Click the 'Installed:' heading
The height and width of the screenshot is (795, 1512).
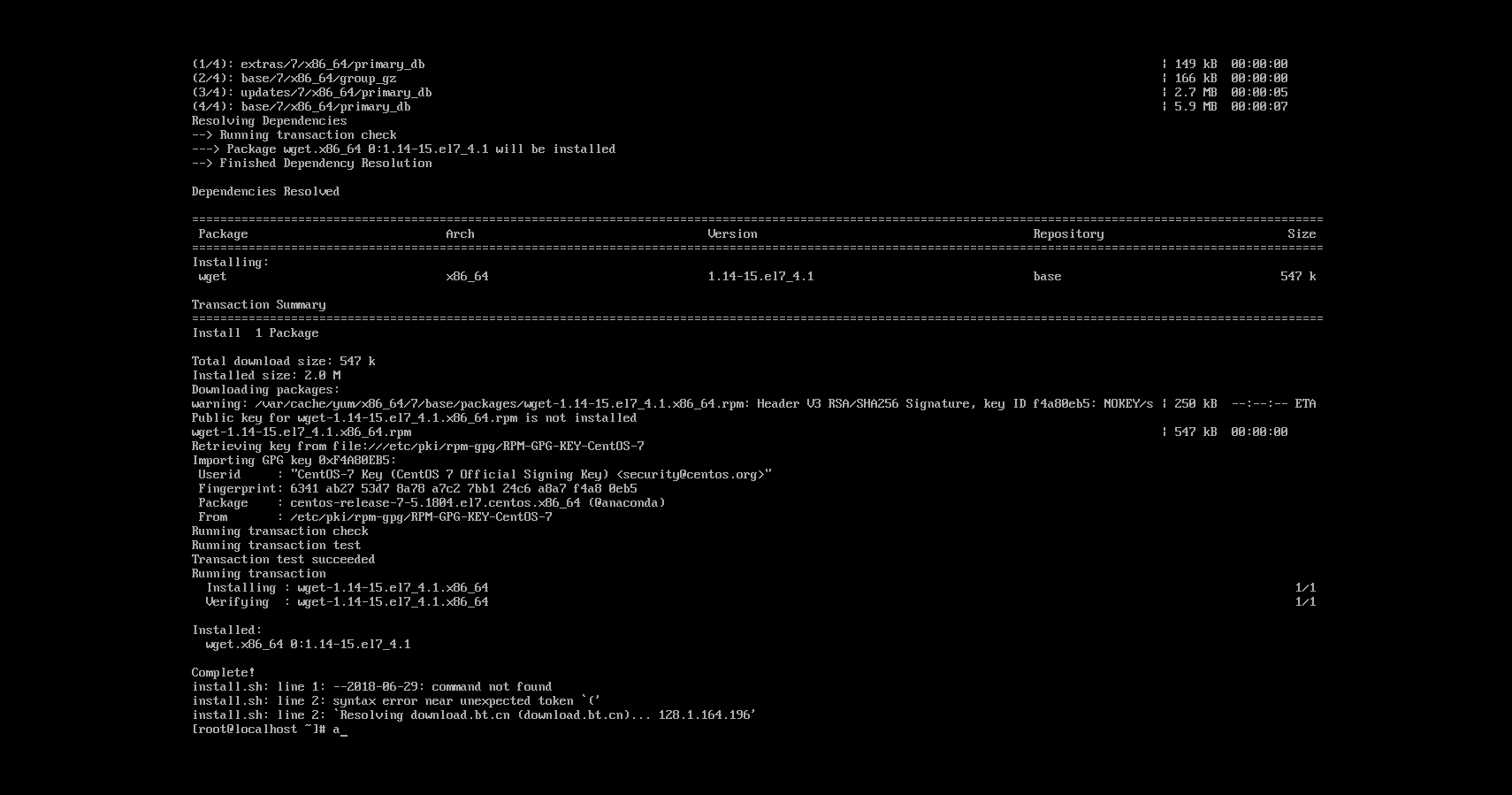click(x=227, y=630)
